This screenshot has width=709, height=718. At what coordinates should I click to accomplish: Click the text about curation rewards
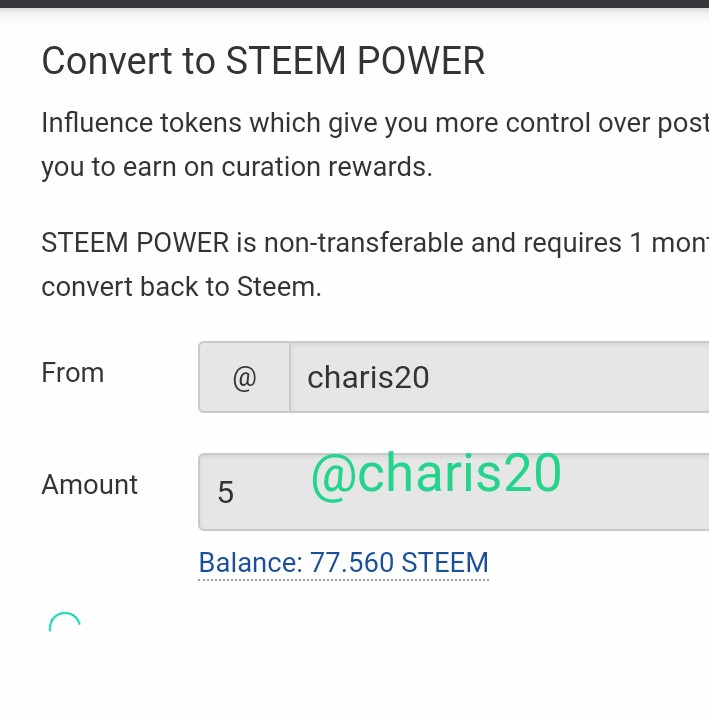tap(236, 167)
